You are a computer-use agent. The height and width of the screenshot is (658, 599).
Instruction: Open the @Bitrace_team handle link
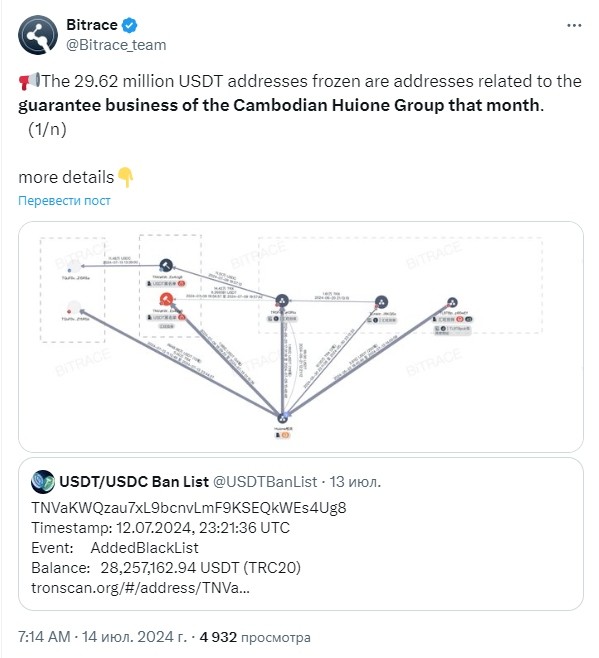click(116, 44)
